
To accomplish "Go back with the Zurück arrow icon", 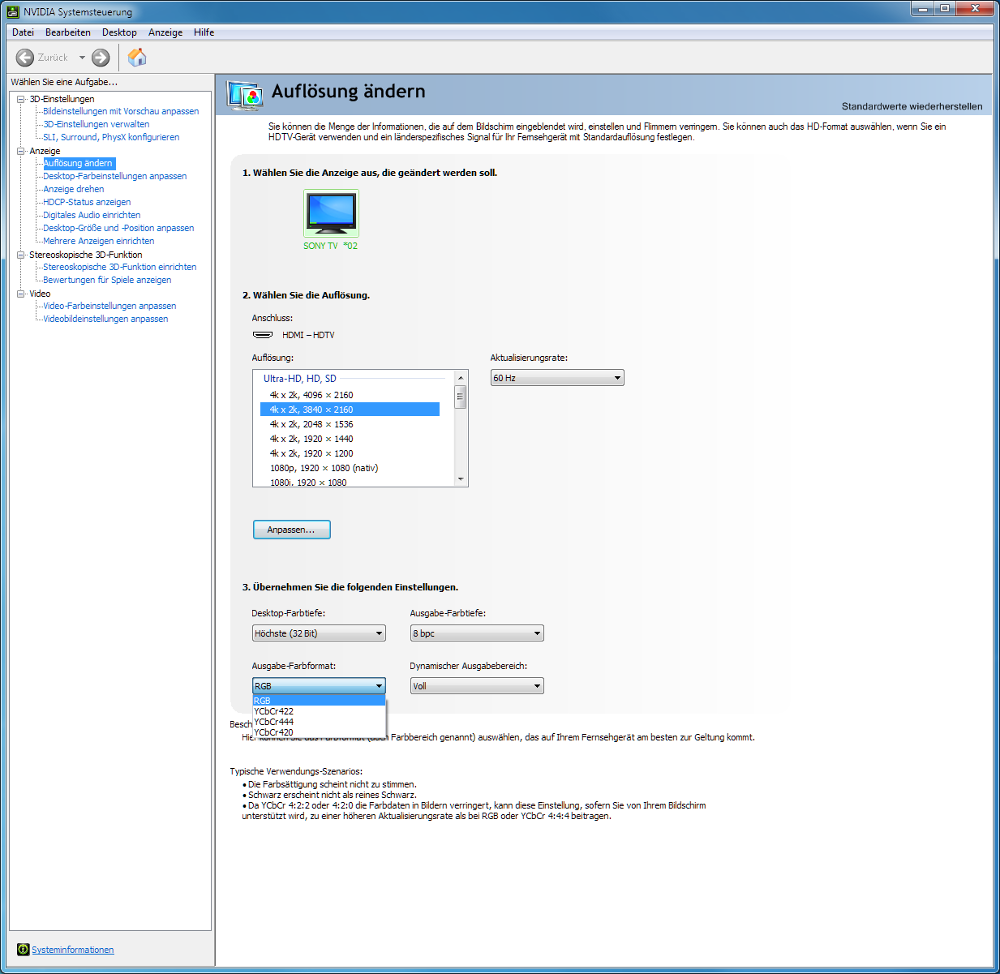I will (25, 58).
